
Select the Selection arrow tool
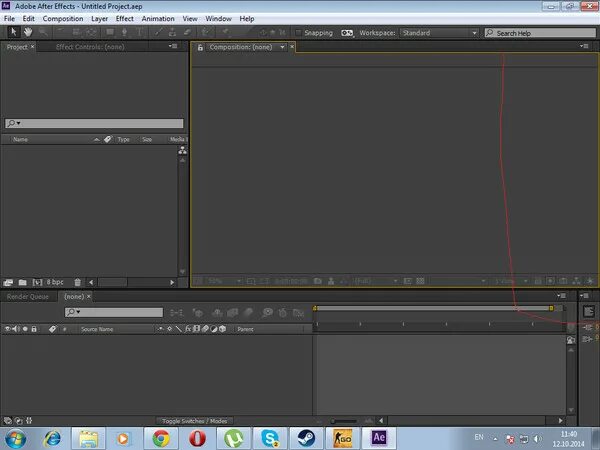[x=13, y=32]
